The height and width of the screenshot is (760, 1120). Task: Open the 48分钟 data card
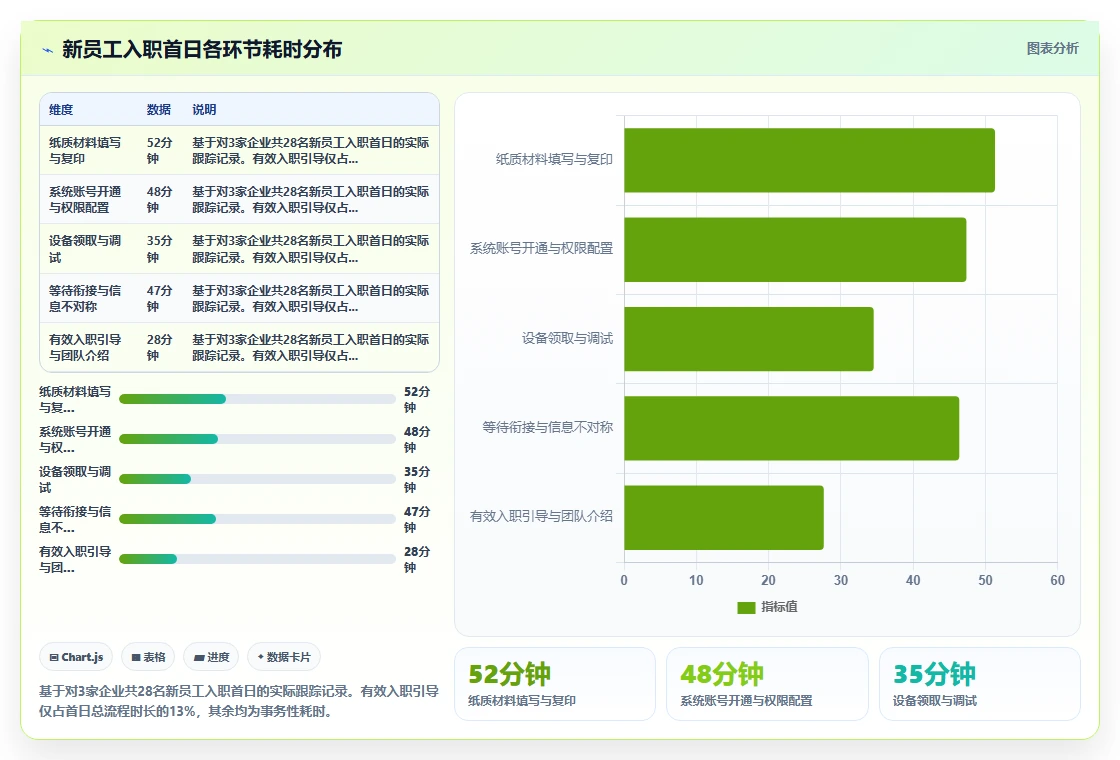767,684
